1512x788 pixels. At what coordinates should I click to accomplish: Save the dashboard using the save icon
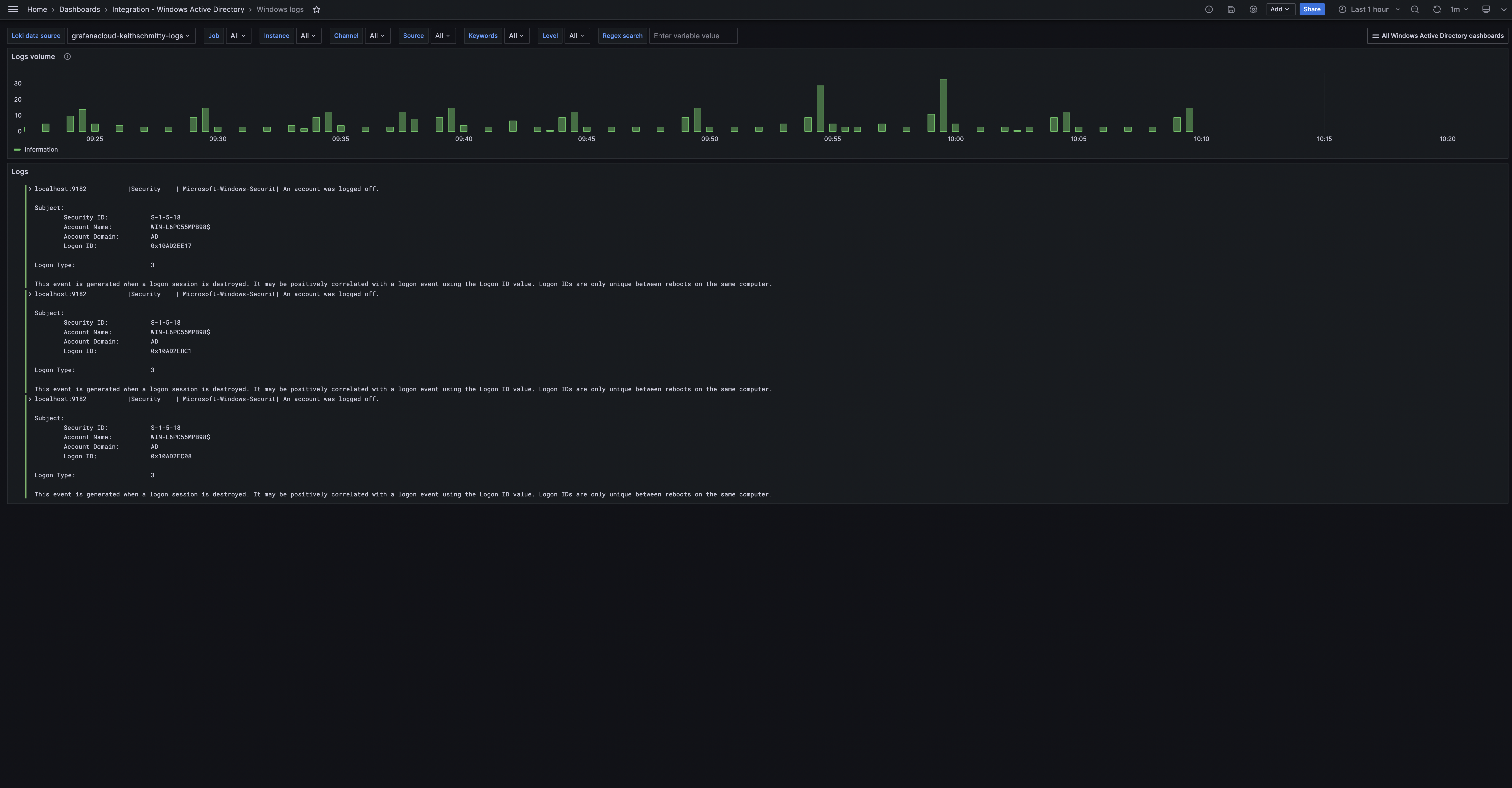click(x=1231, y=9)
